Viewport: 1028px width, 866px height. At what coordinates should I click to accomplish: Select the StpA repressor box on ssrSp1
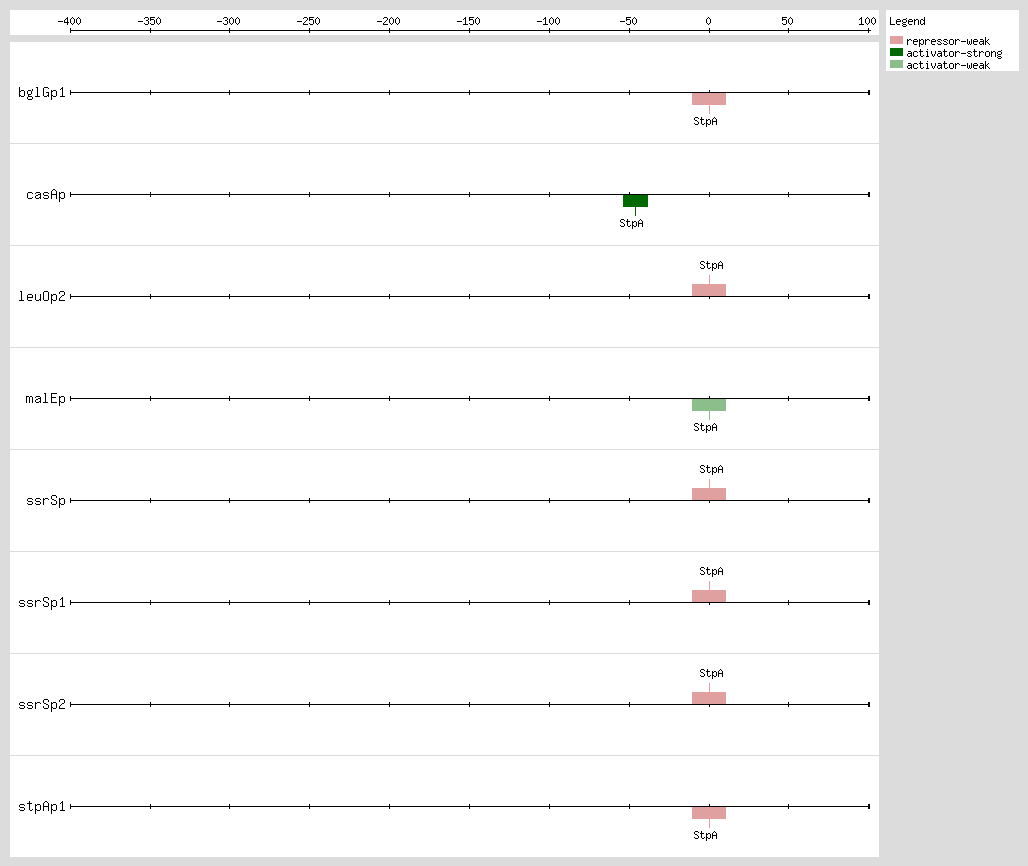point(709,596)
